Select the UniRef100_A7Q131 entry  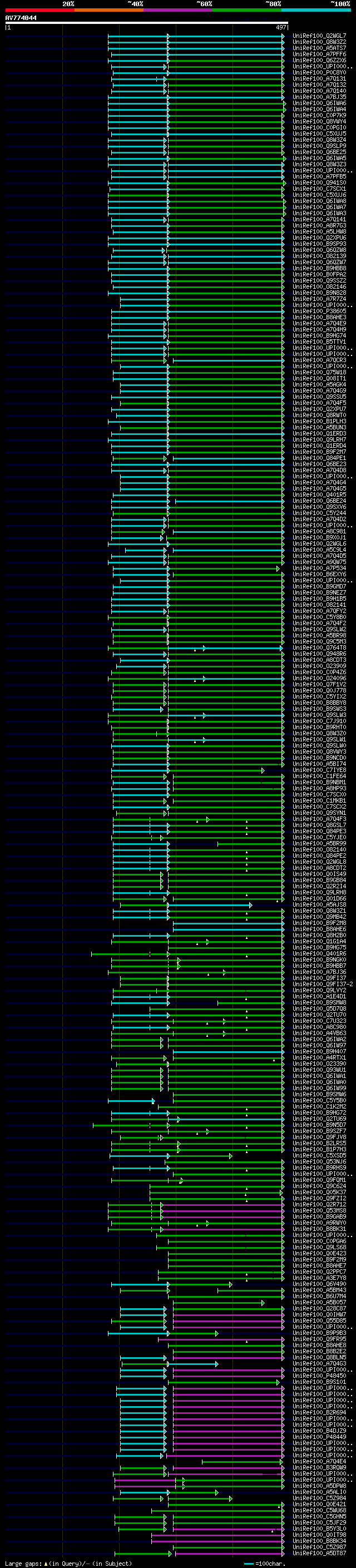[x=319, y=78]
